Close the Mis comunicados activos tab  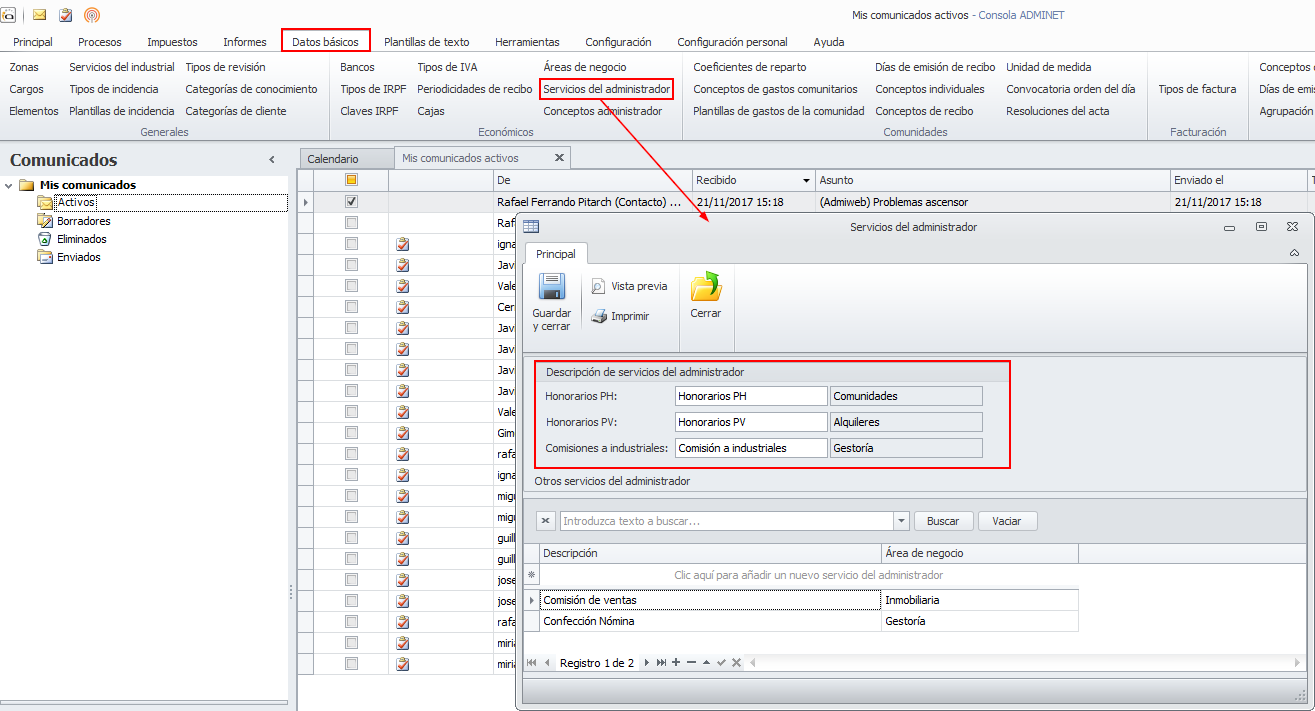click(559, 158)
